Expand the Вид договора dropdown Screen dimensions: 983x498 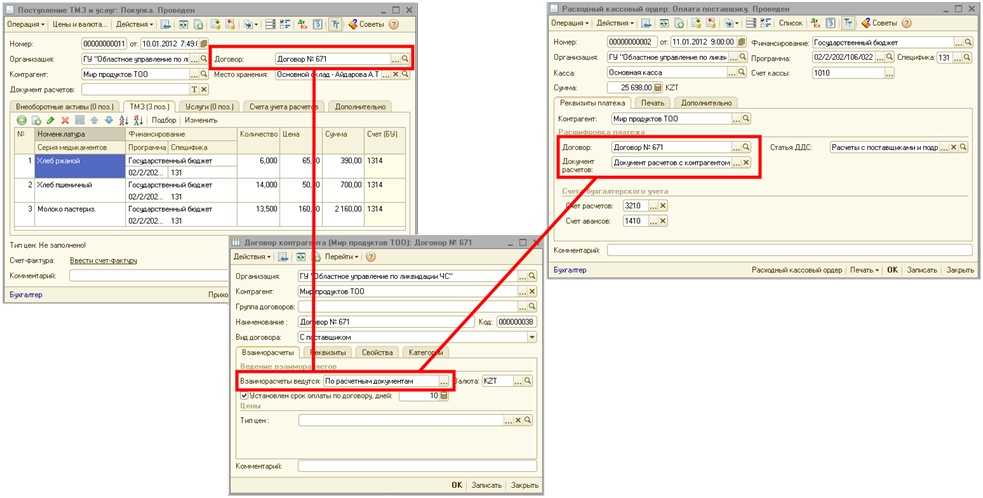click(532, 337)
